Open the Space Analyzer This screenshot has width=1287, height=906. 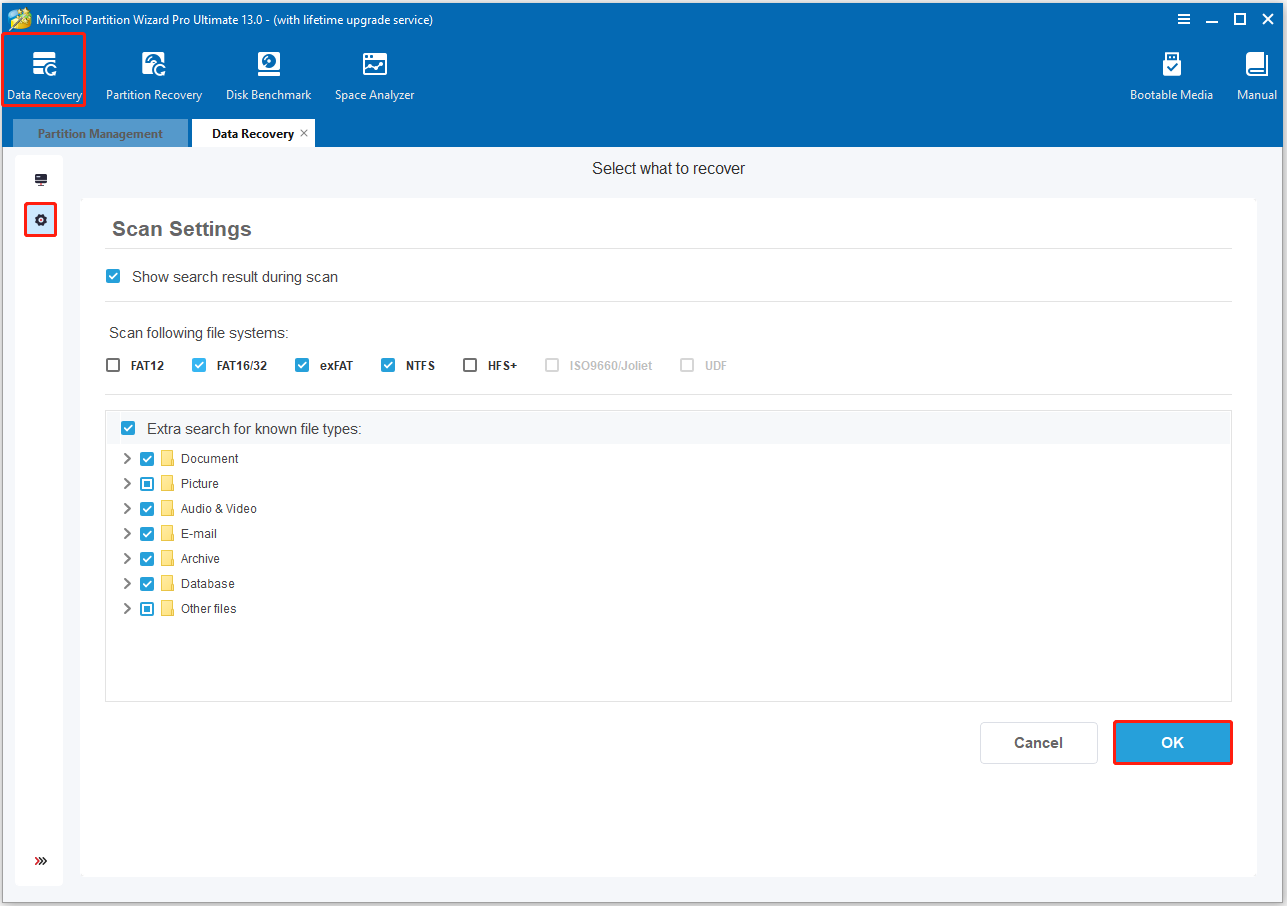374,72
